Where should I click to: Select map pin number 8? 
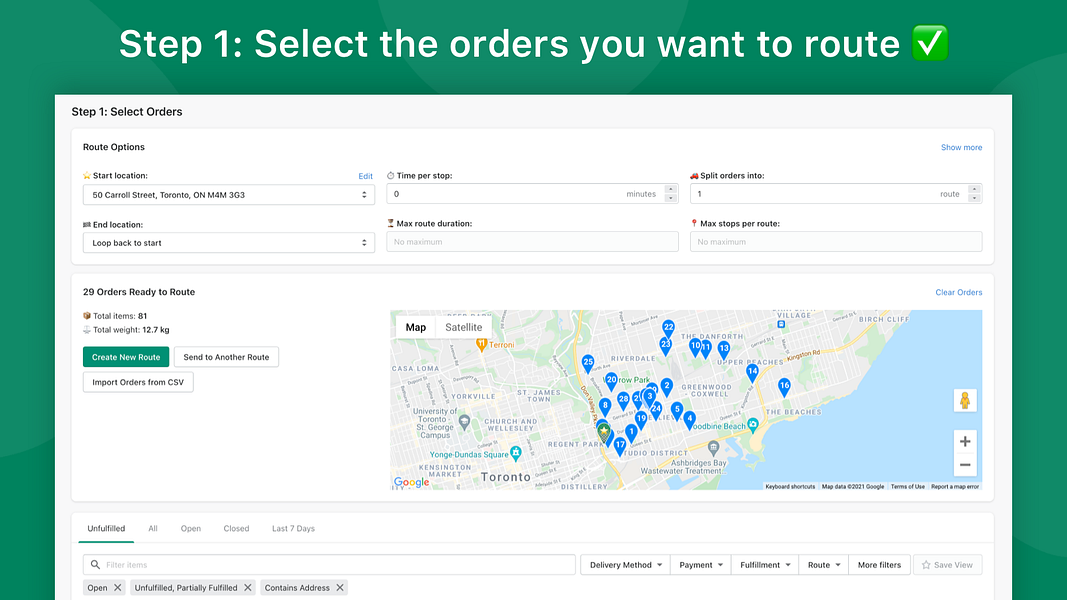pyautogui.click(x=604, y=407)
